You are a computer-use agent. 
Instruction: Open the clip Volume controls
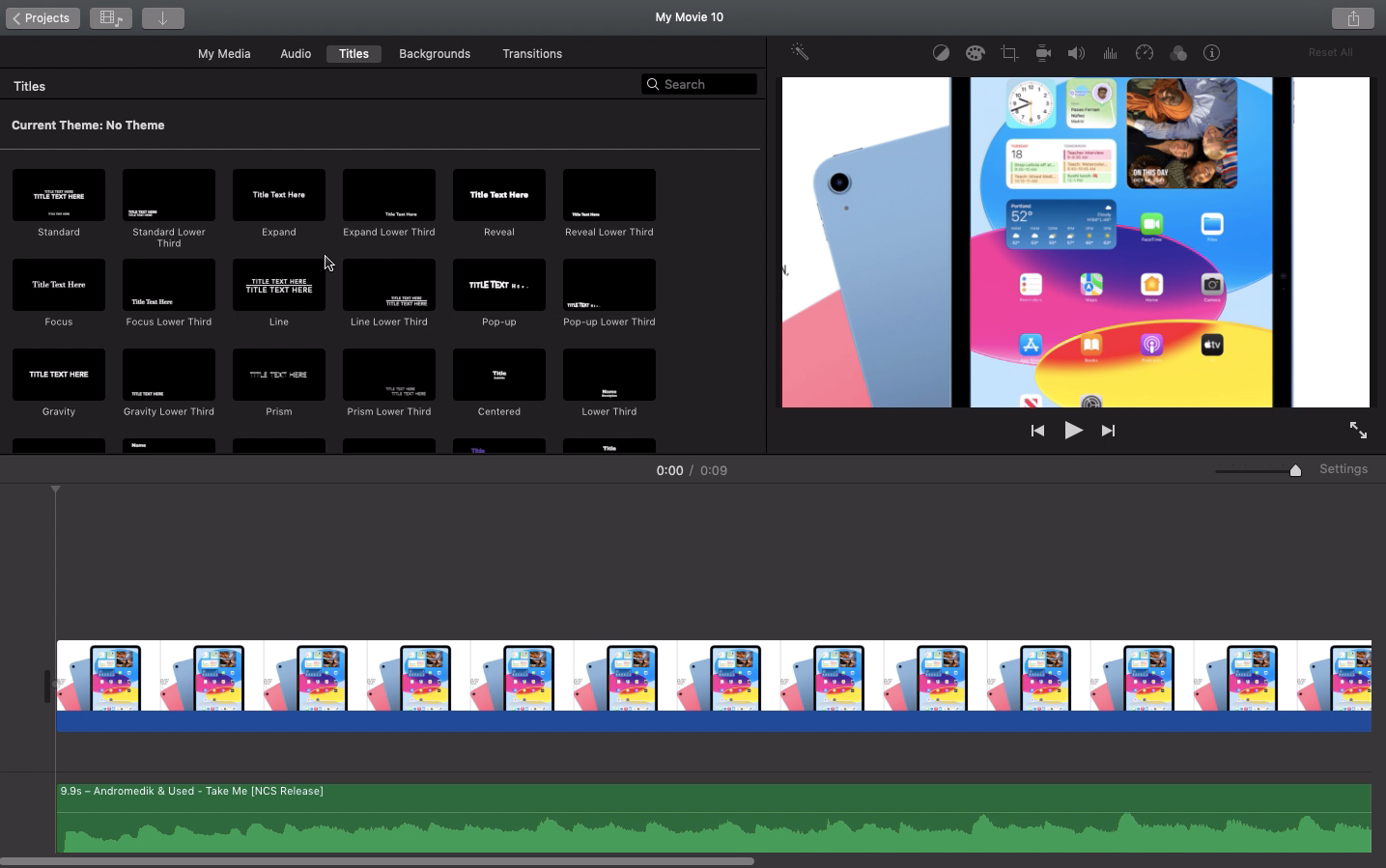coord(1076,53)
